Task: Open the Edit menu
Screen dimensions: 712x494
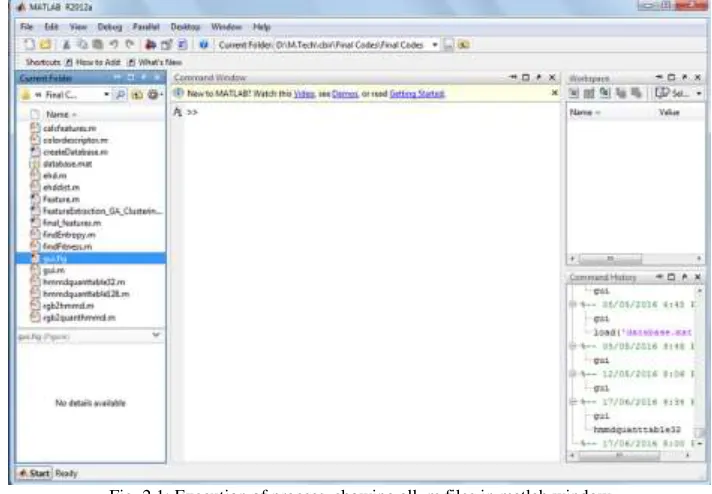Action: (51, 27)
